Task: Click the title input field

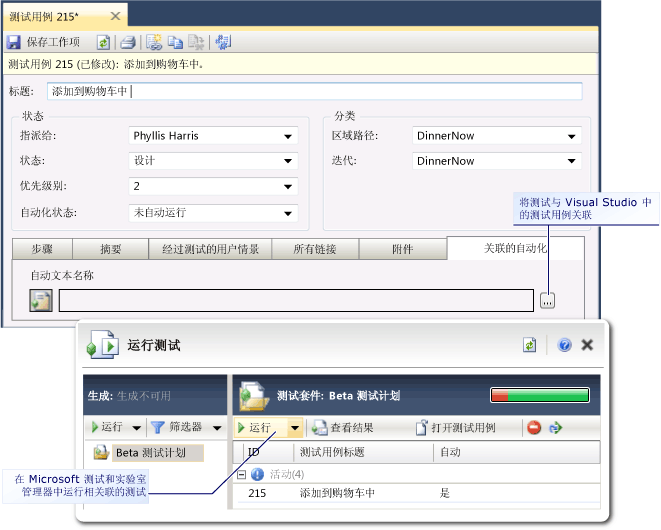Action: coord(314,91)
